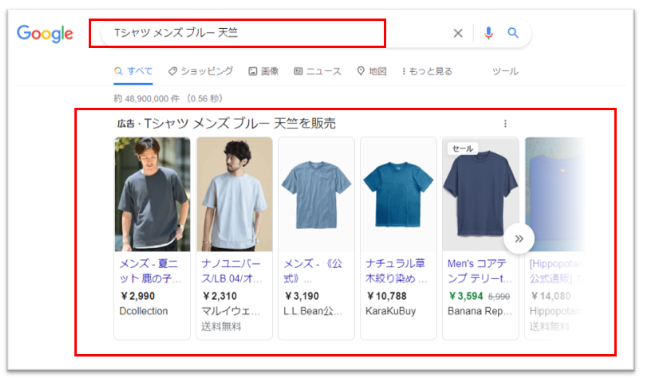
Task: Click the Dcollection seller name
Action: click(x=143, y=311)
